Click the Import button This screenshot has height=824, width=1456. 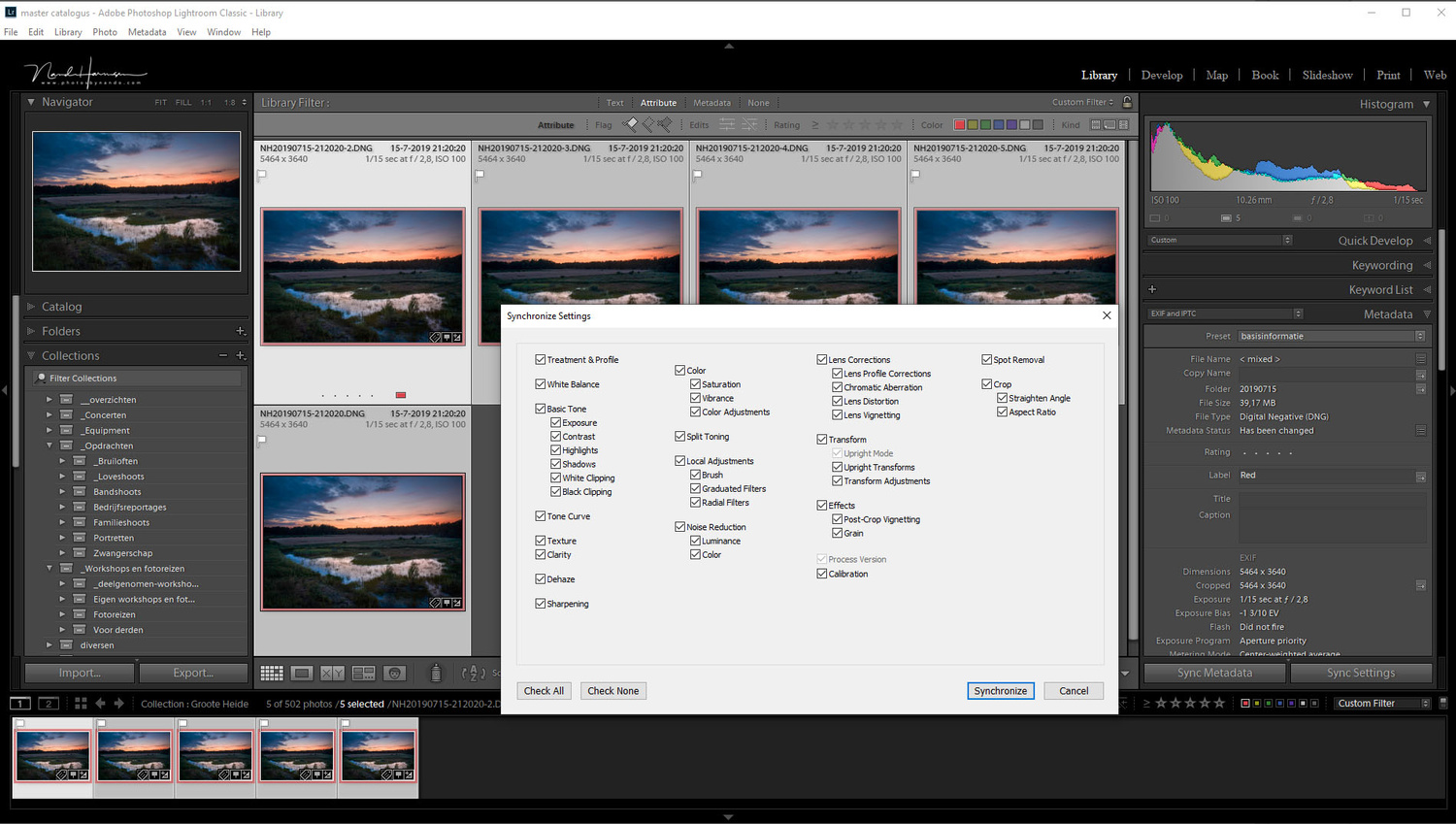pyautogui.click(x=80, y=673)
